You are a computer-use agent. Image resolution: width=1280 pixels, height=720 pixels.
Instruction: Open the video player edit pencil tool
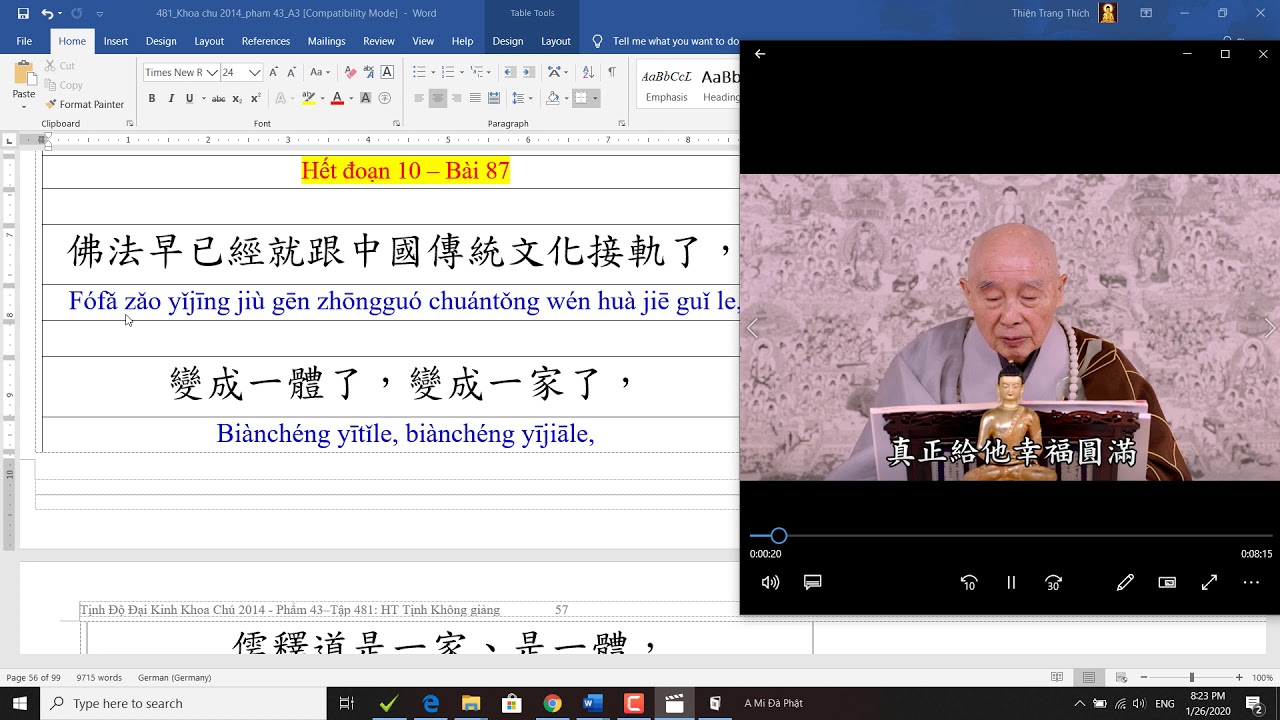pos(1125,582)
